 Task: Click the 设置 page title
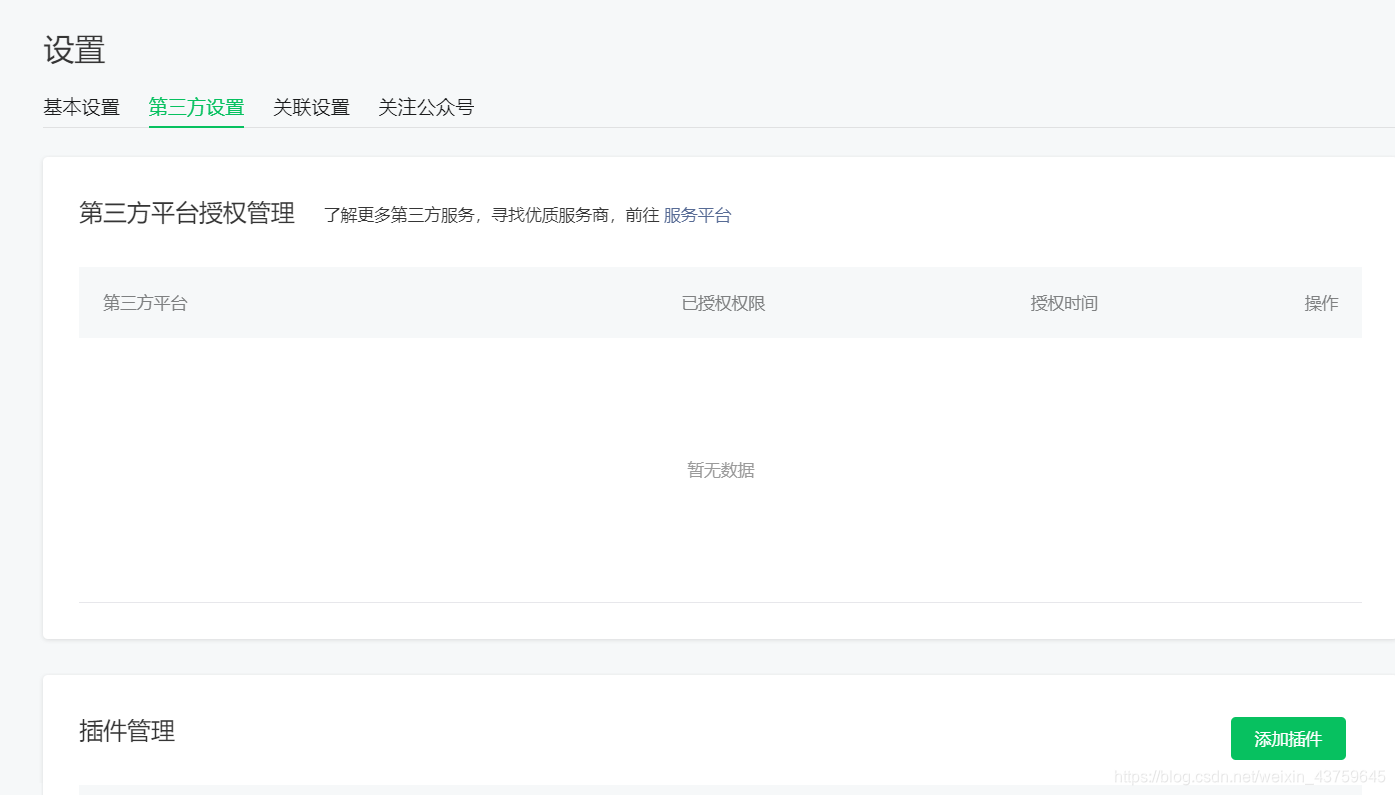point(75,49)
